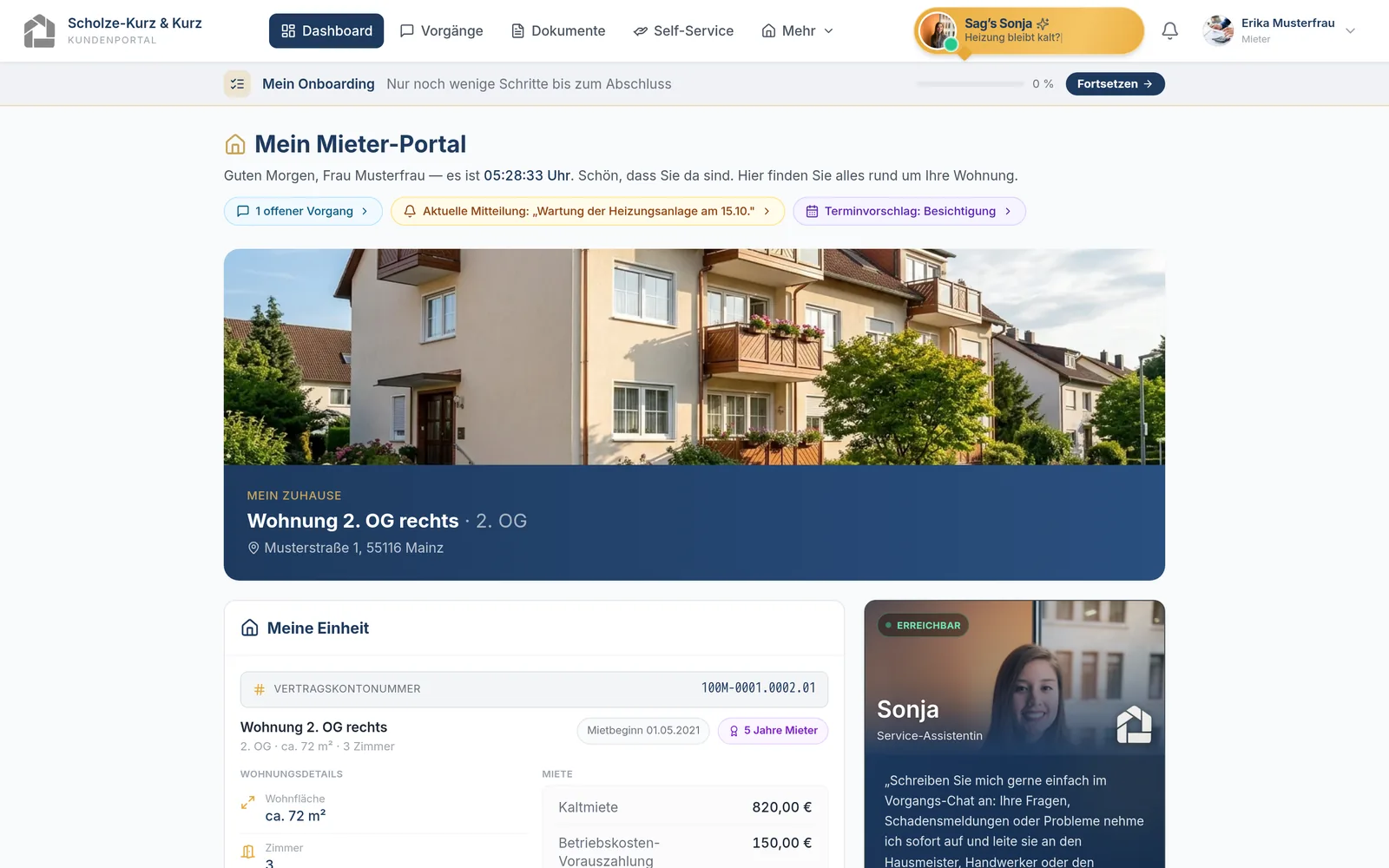1389x868 pixels.
Task: Open the 1 offener Vorgang link
Action: click(x=303, y=211)
